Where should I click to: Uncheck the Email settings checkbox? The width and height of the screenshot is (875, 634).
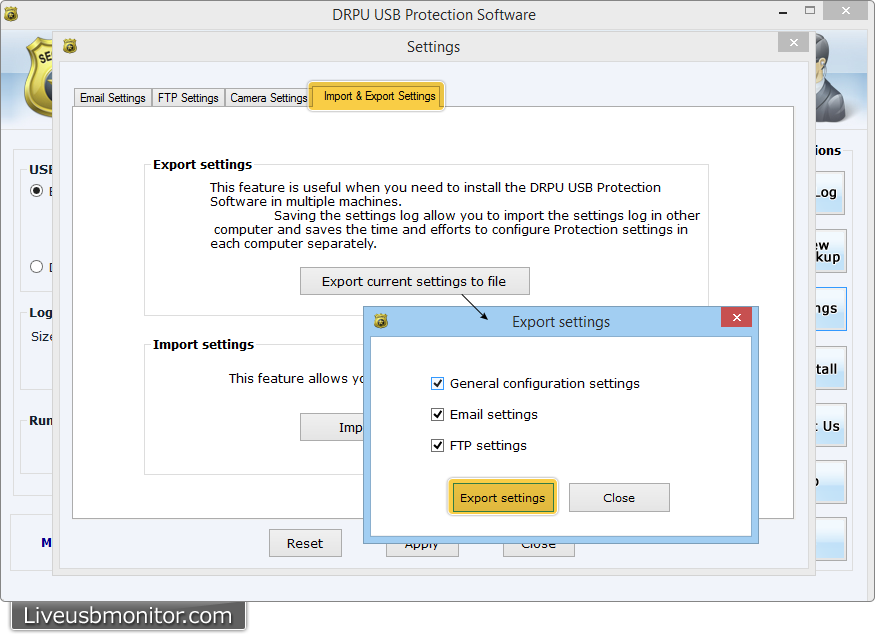[438, 414]
